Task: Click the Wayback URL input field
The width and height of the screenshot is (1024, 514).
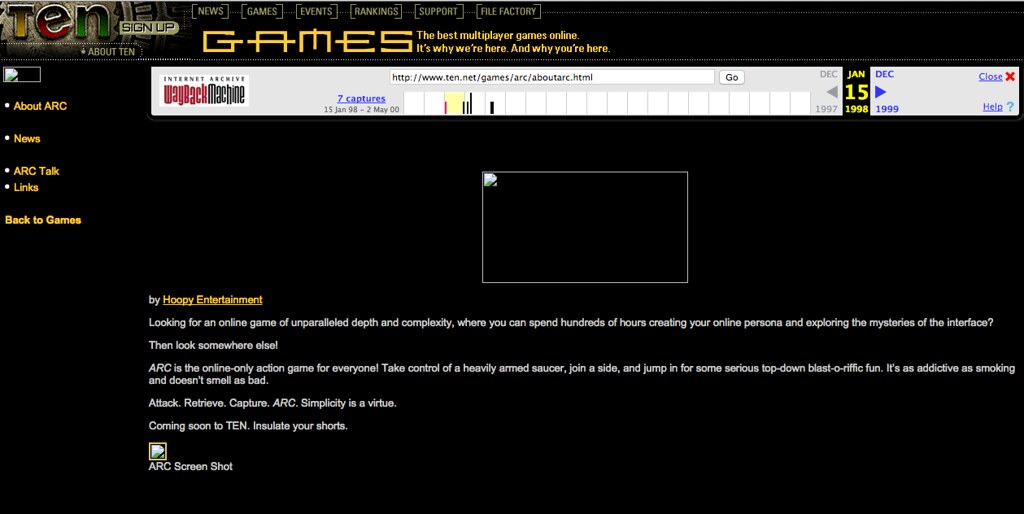Action: [552, 77]
